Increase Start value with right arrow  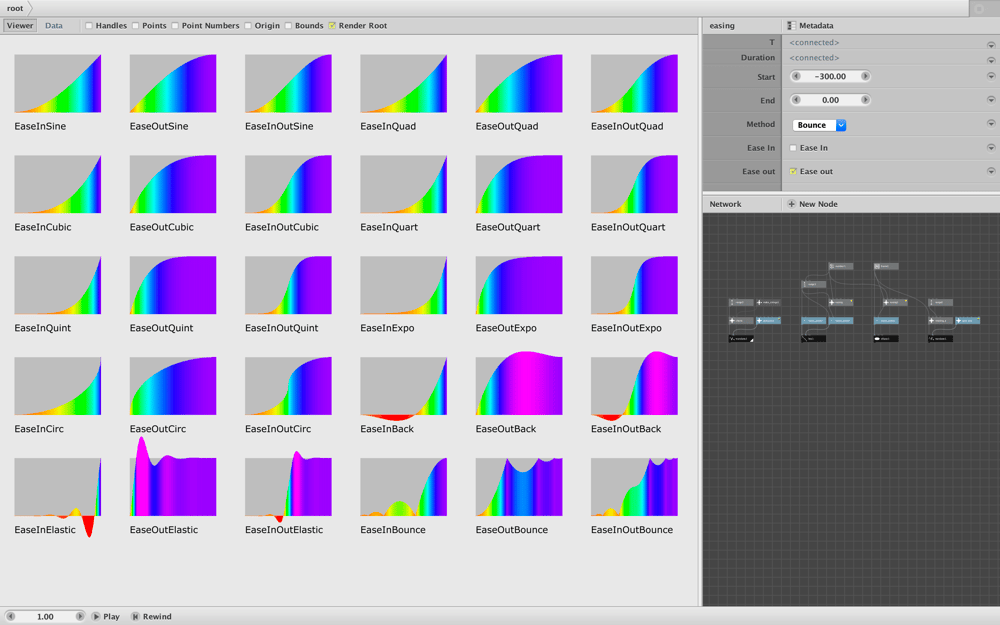pos(865,76)
